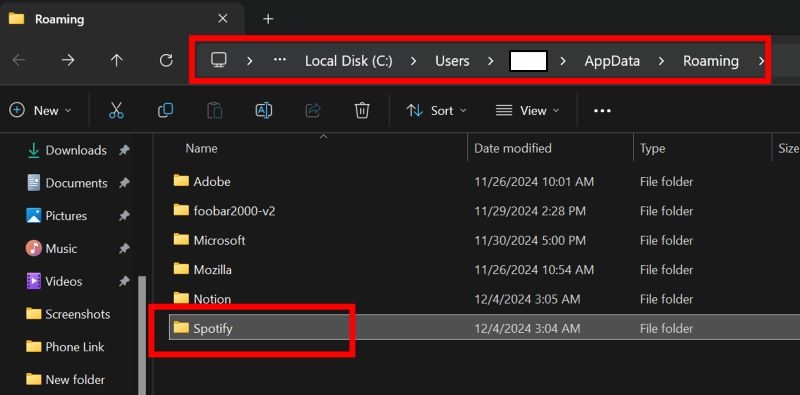Open the New dropdown menu
Viewport: 800px width, 395px height.
coord(41,110)
